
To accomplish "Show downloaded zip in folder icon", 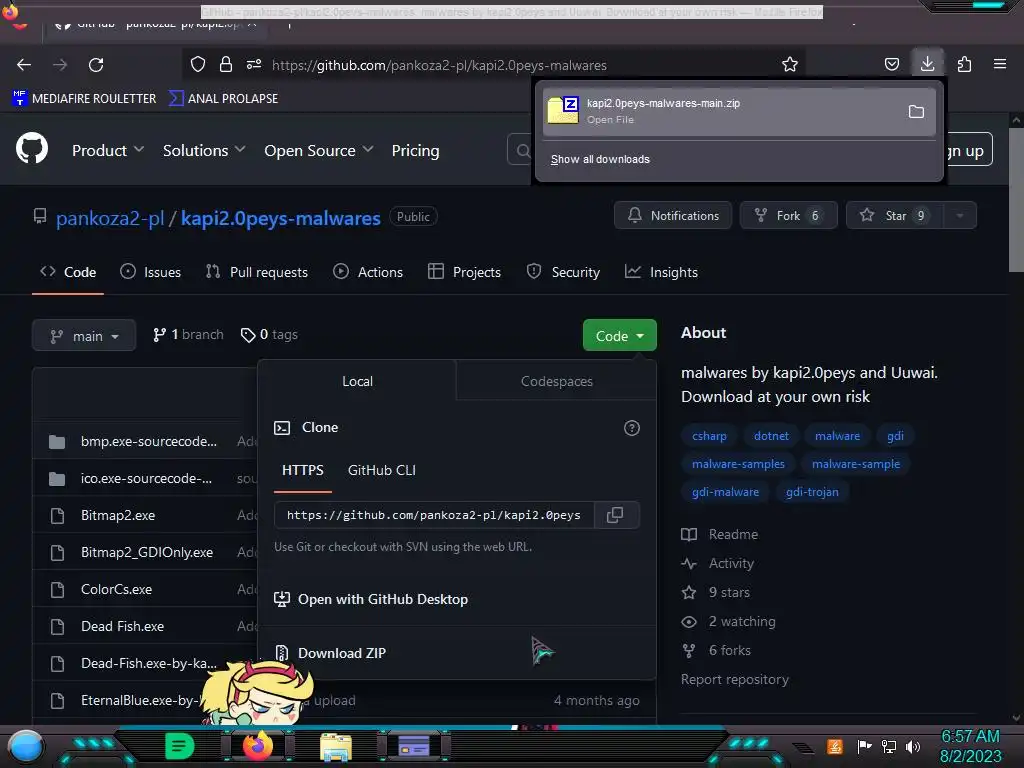I will point(916,112).
